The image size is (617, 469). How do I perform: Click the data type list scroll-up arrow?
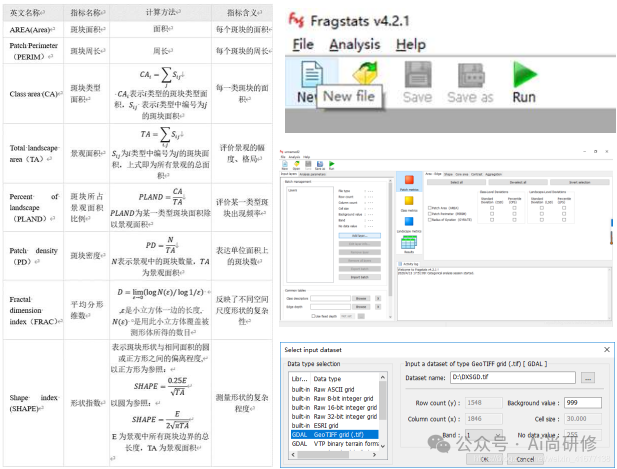[x=382, y=377]
